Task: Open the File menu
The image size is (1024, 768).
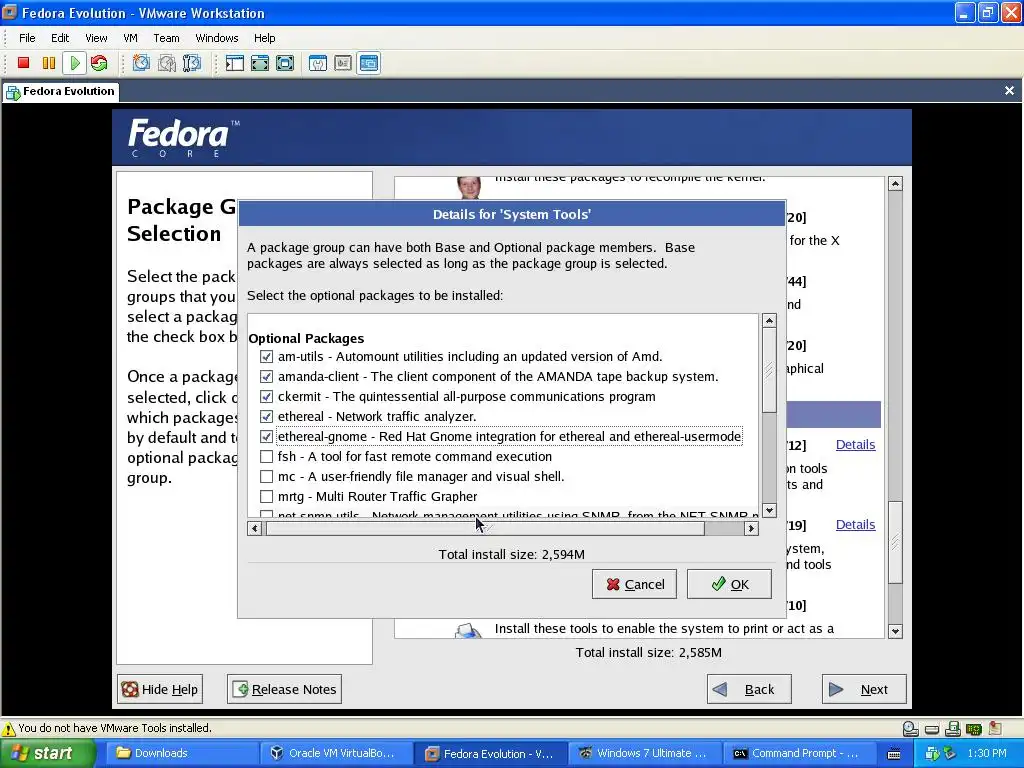Action: point(27,38)
